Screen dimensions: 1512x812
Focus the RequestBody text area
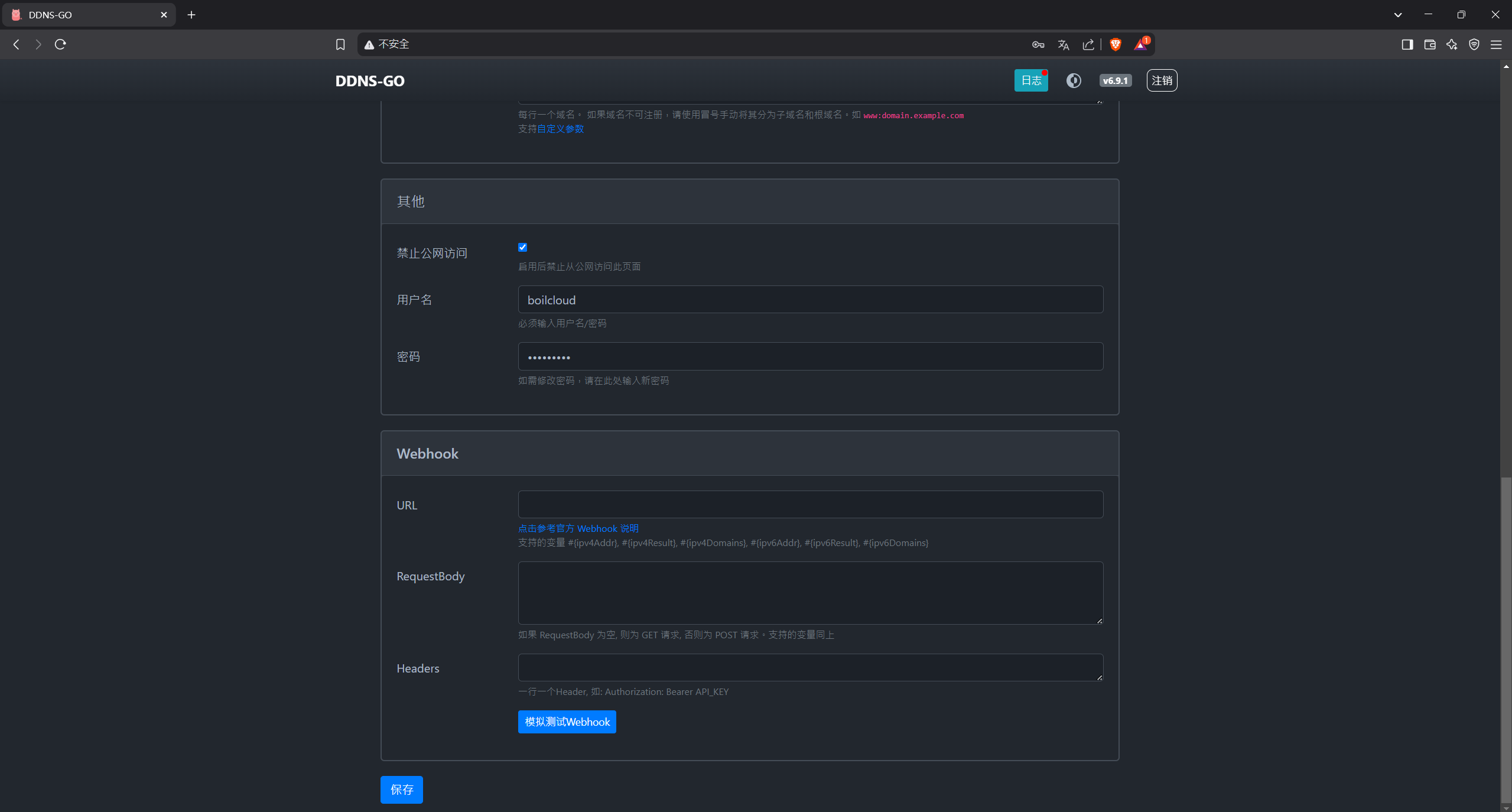(x=811, y=593)
